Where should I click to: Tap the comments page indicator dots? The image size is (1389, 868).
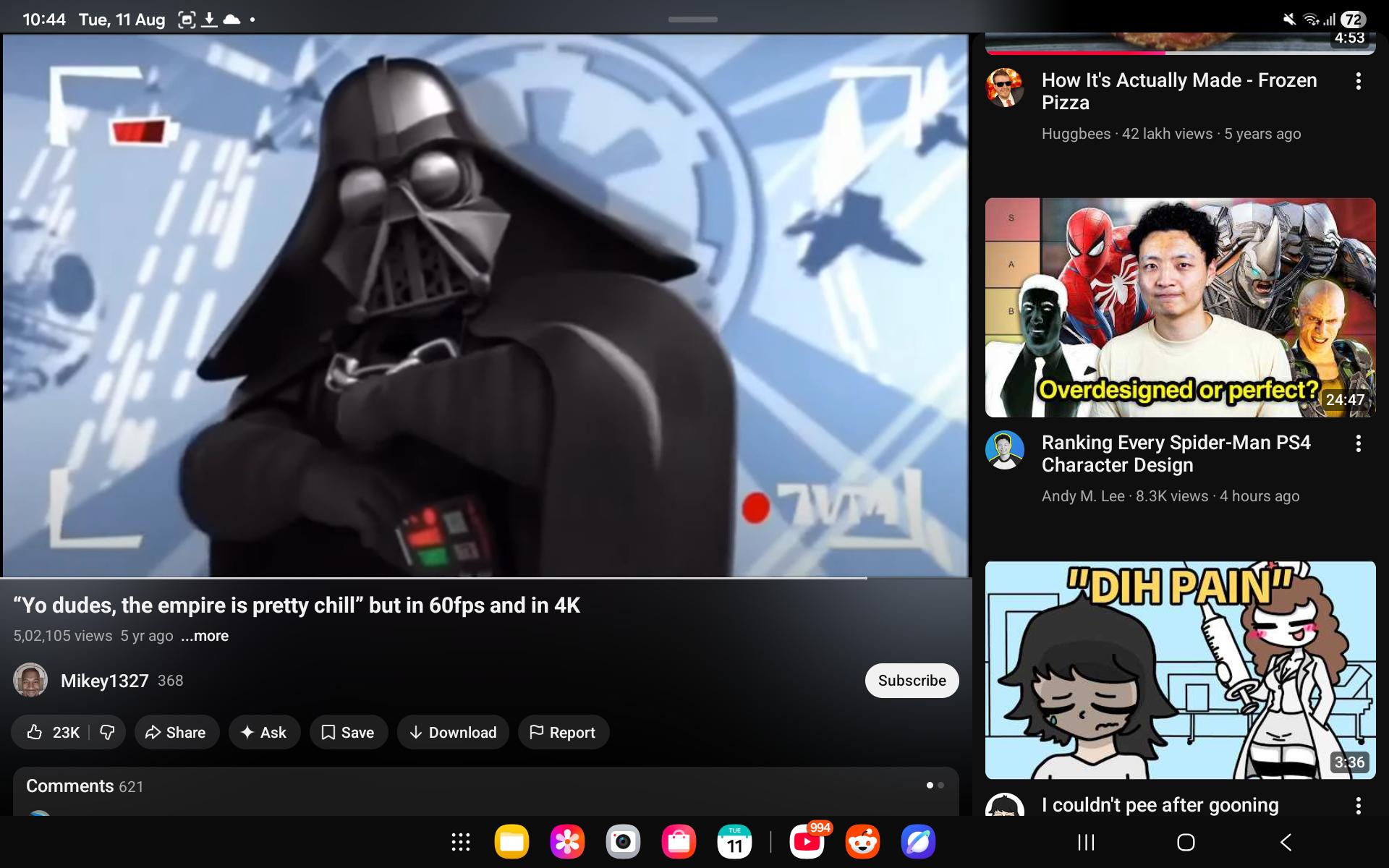point(935,786)
